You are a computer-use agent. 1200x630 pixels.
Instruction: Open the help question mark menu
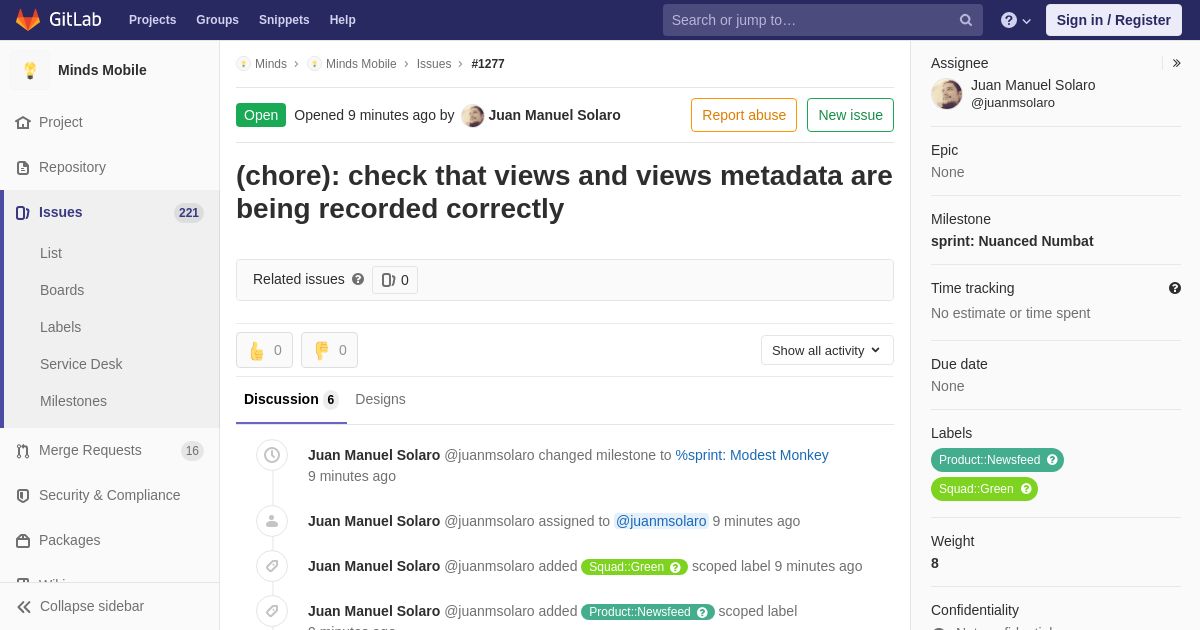1016,20
